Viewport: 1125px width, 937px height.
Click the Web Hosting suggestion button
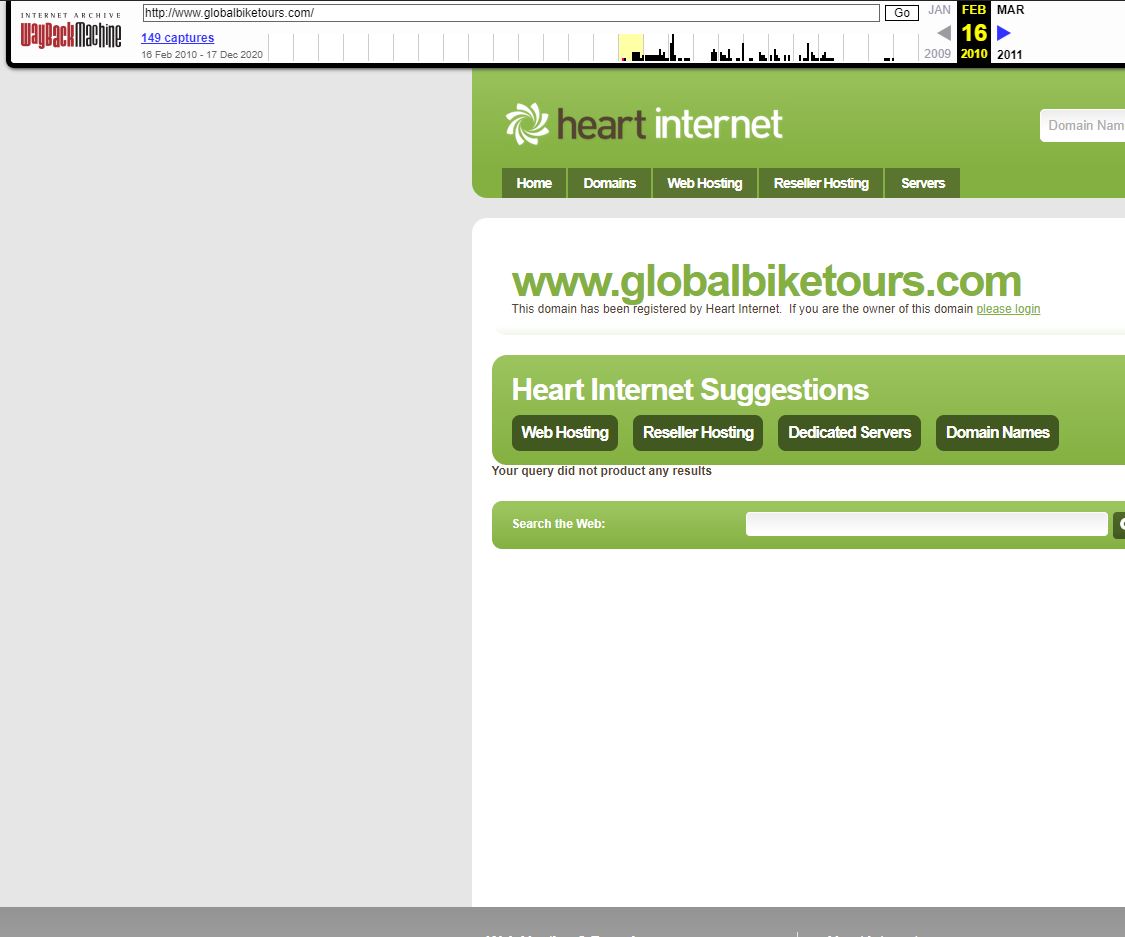tap(565, 433)
